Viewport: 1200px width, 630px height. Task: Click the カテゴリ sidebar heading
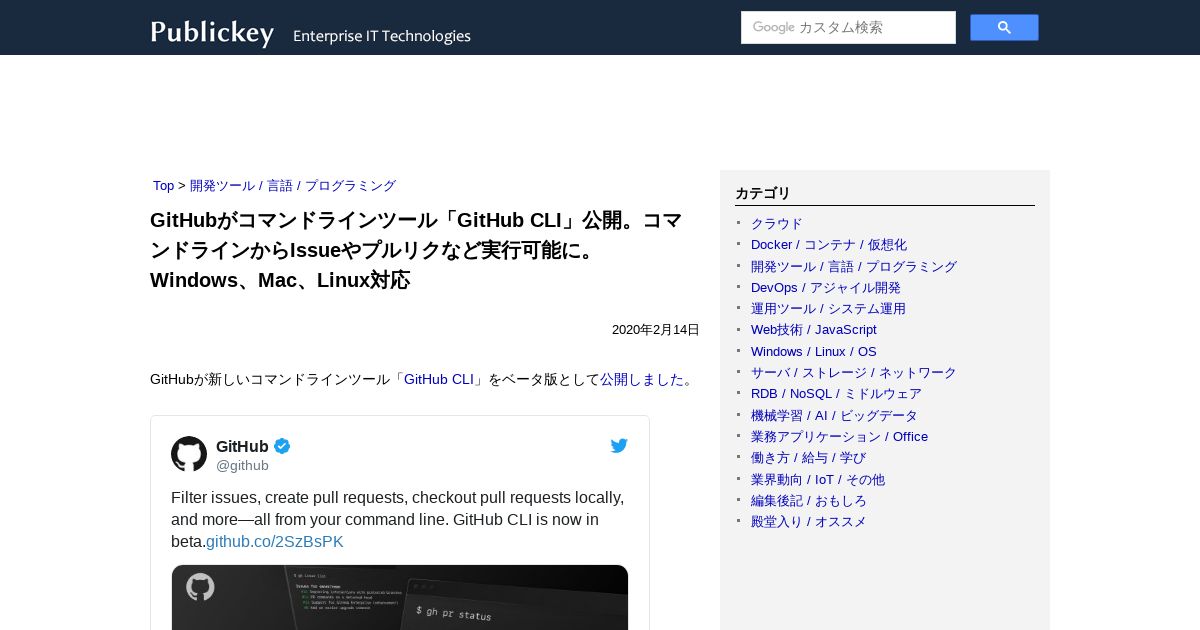tap(763, 194)
